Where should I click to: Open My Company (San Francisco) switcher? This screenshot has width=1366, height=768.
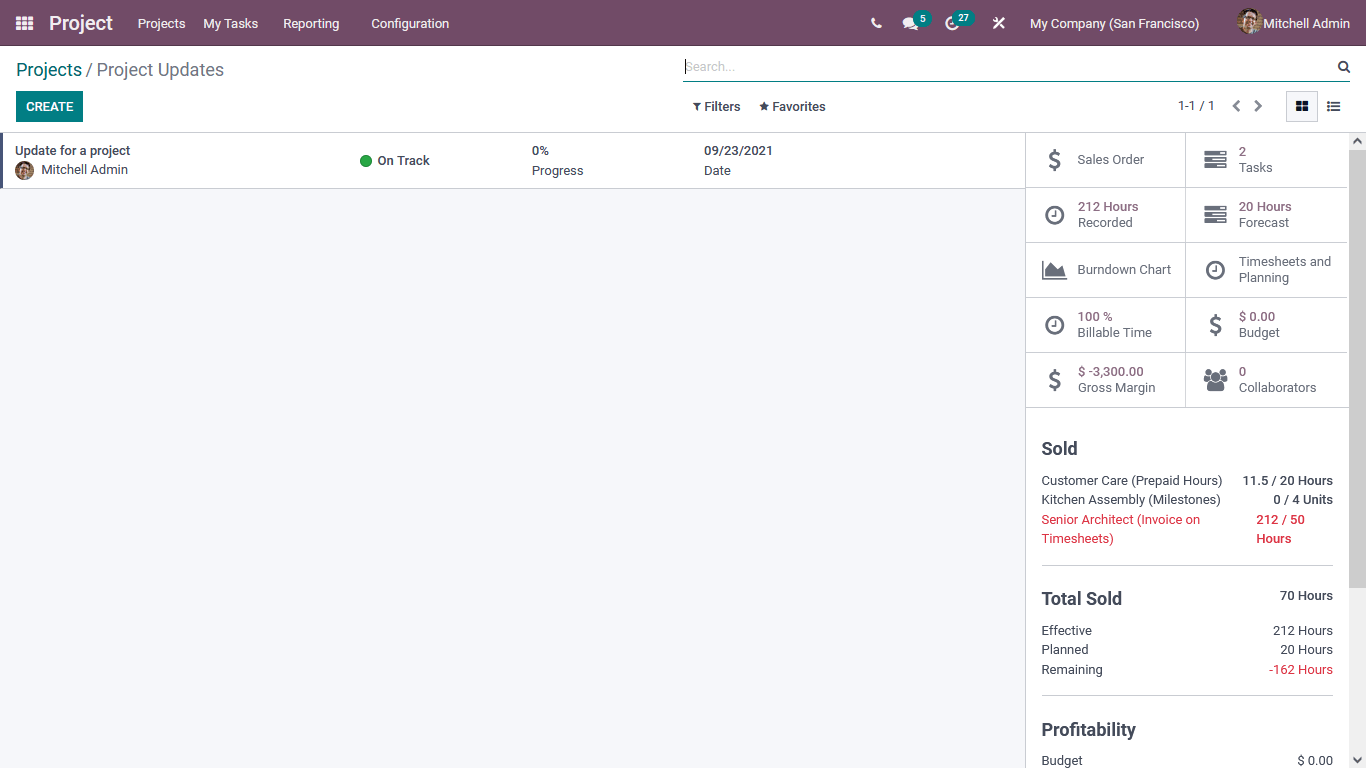[1114, 23]
